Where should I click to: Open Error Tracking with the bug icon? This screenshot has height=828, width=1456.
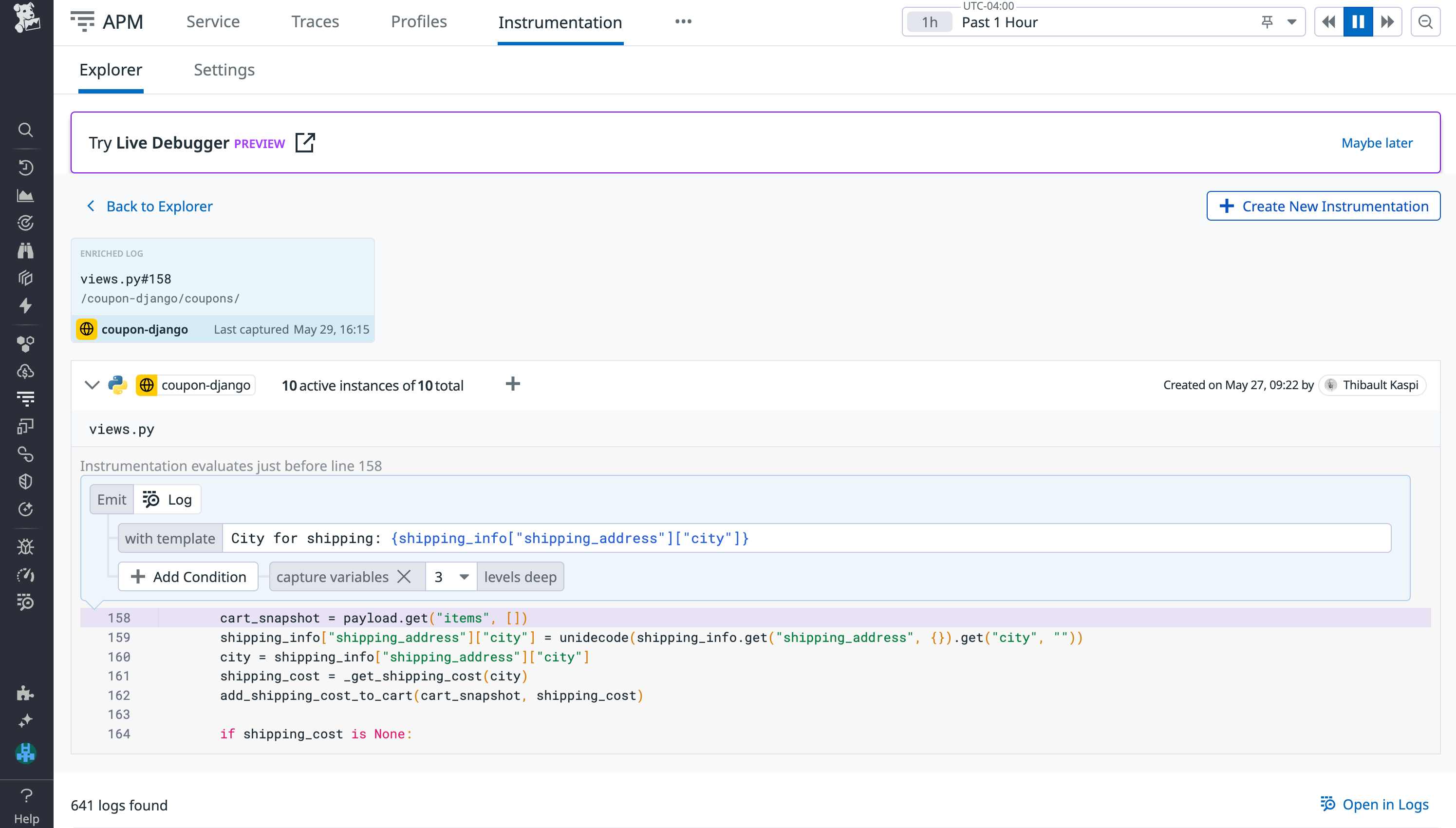point(26,546)
